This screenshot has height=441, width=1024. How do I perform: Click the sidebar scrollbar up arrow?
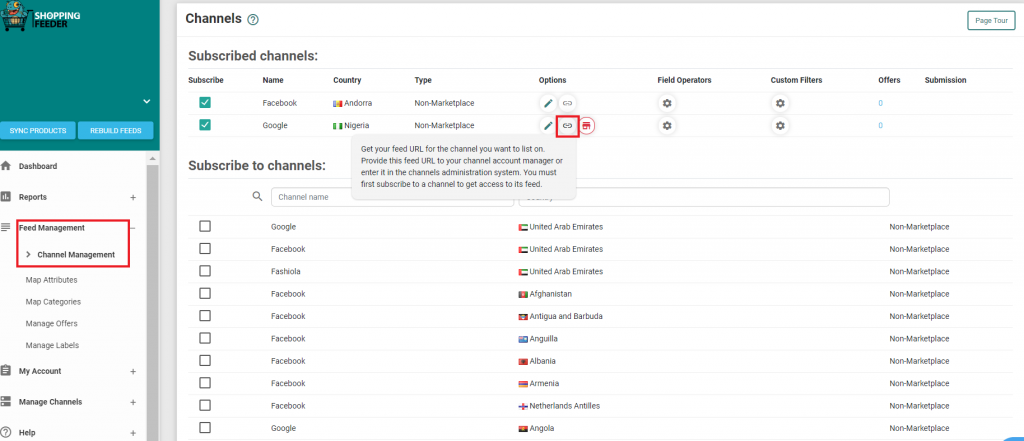(x=151, y=159)
